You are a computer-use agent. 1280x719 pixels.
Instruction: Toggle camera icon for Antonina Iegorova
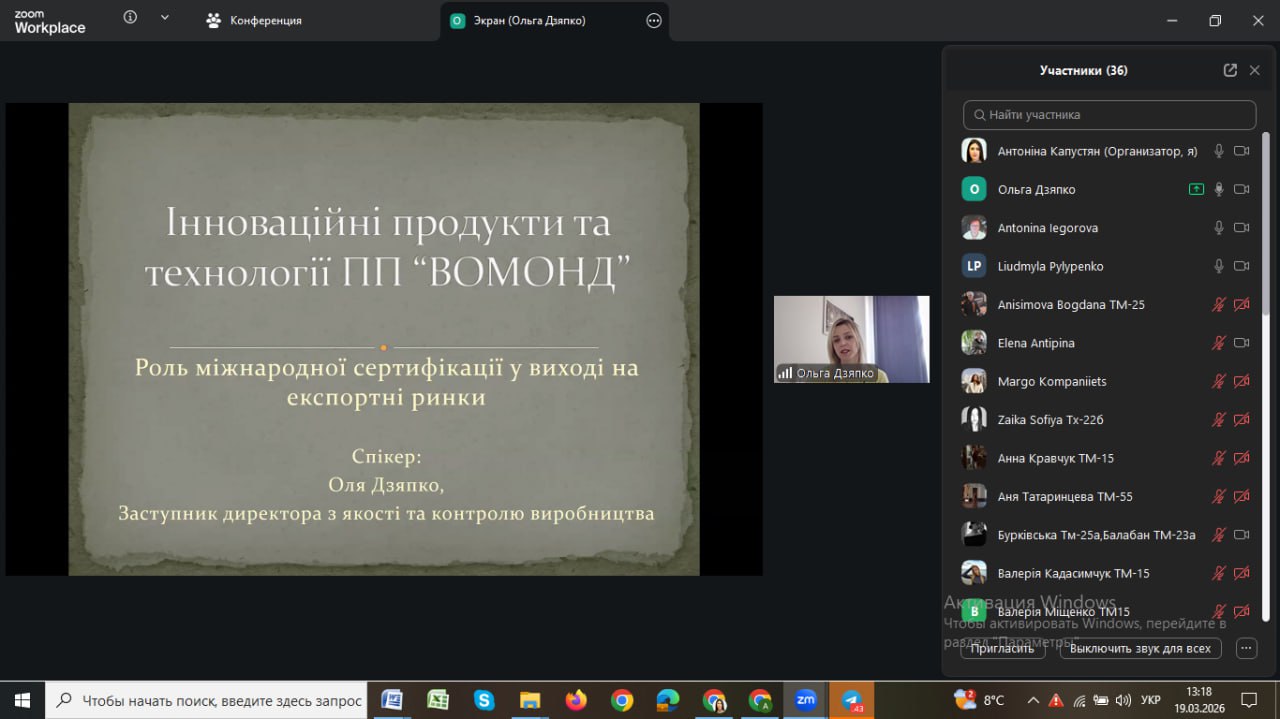pyautogui.click(x=1242, y=228)
